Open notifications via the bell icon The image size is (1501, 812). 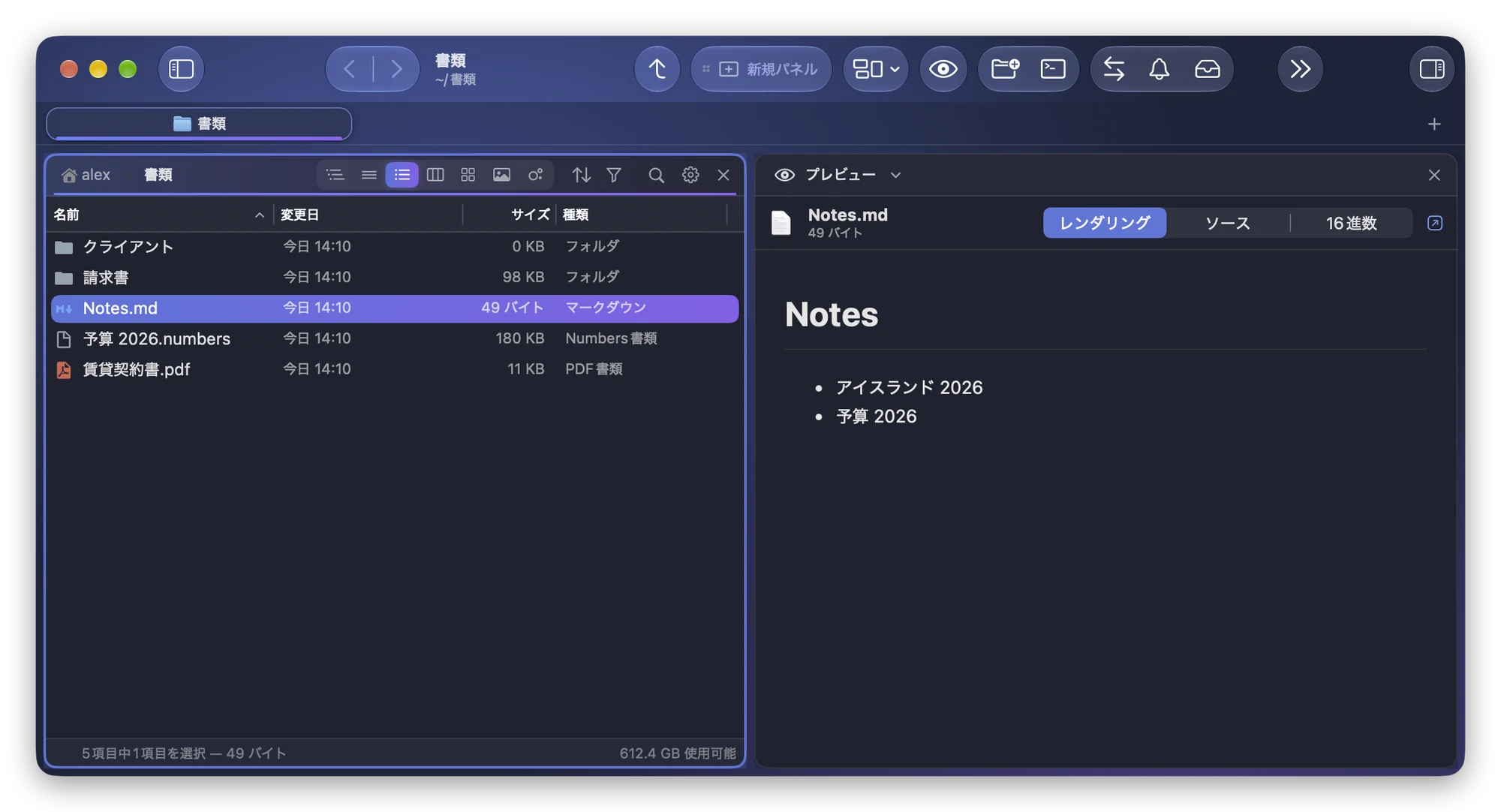point(1160,69)
